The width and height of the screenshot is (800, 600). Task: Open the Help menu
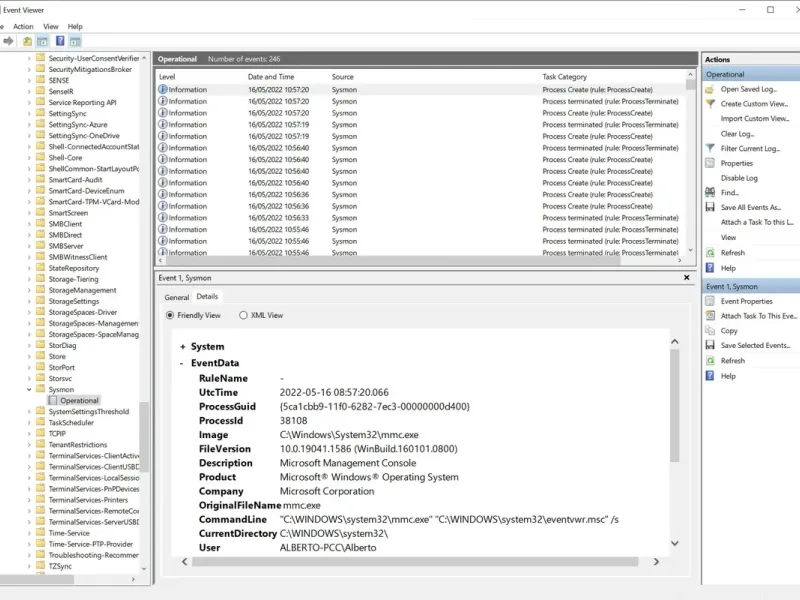click(75, 27)
